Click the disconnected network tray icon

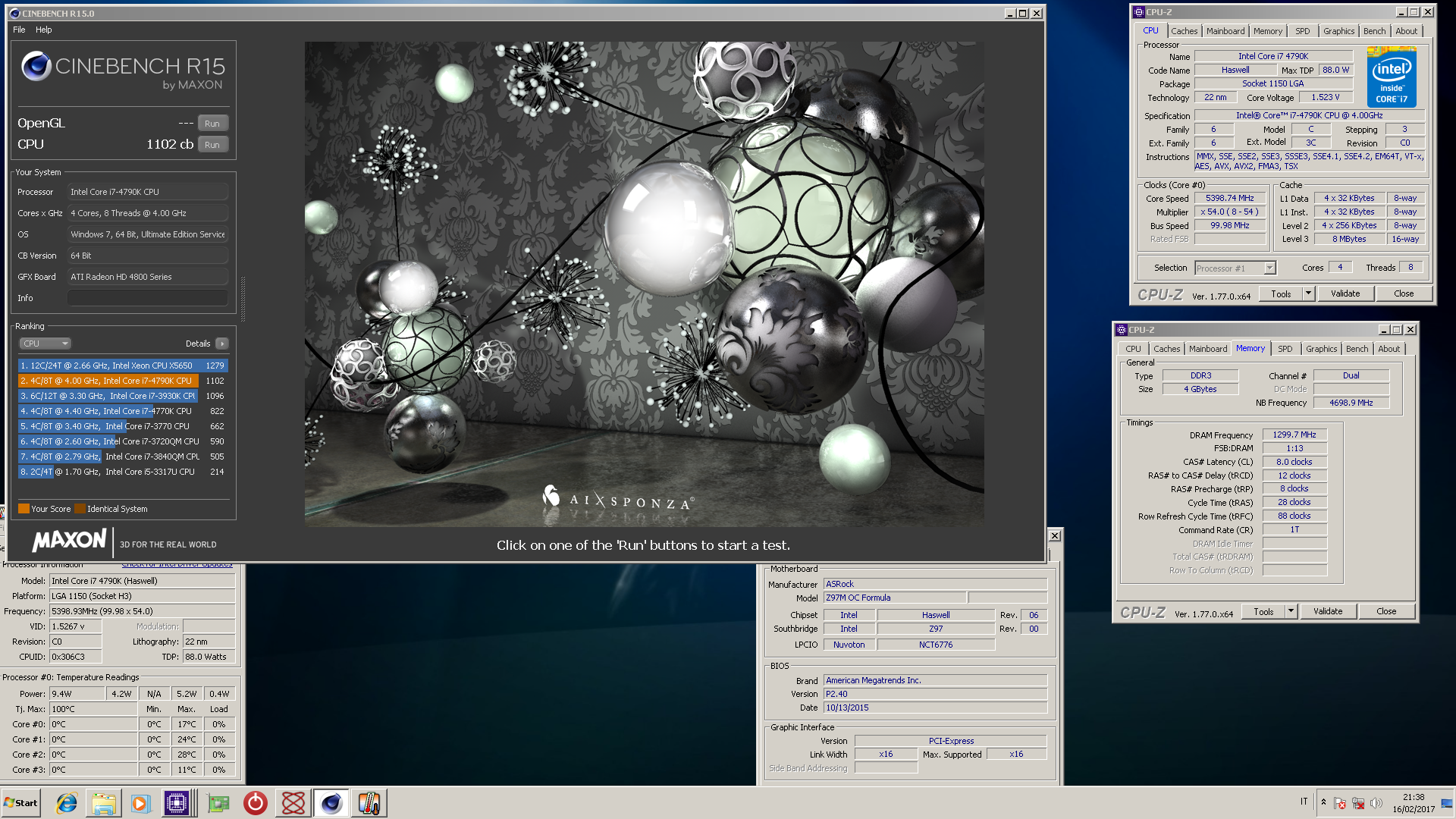(1358, 803)
